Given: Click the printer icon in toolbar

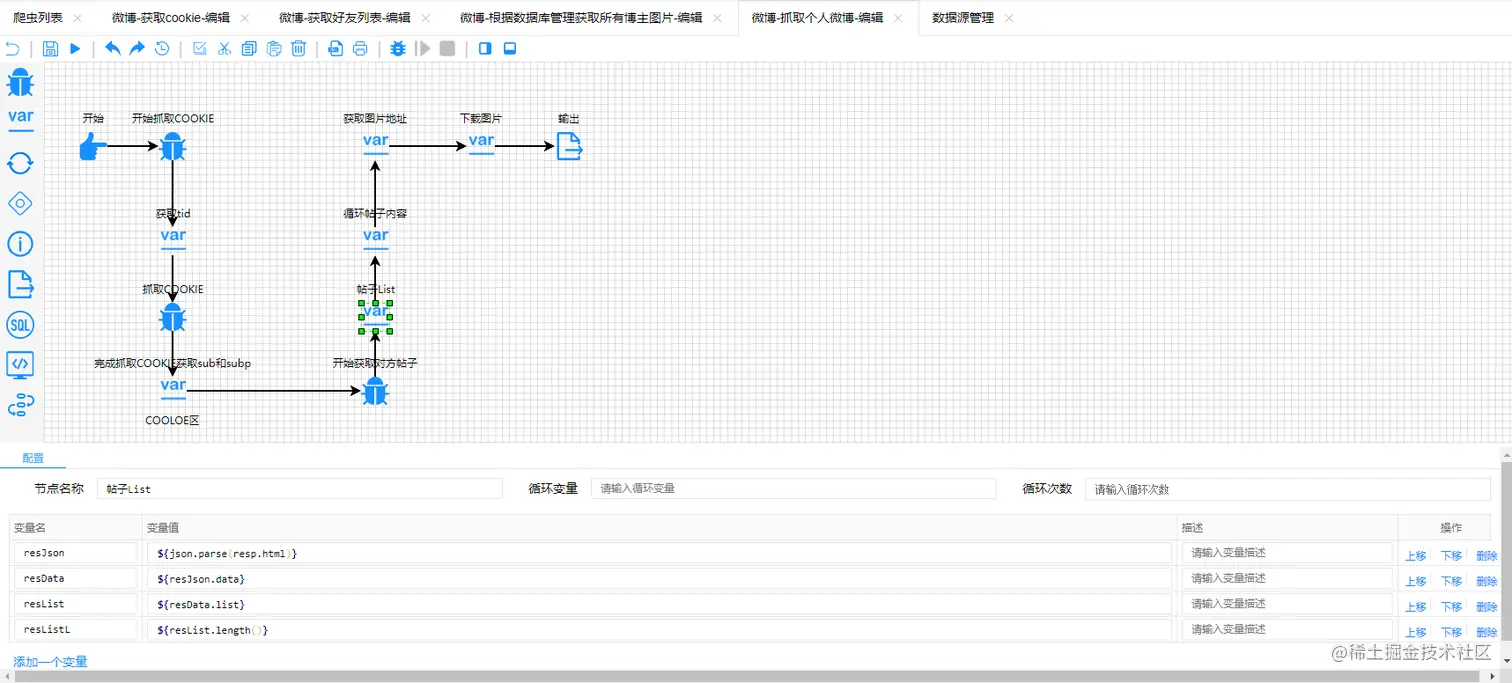Looking at the screenshot, I should pos(360,48).
